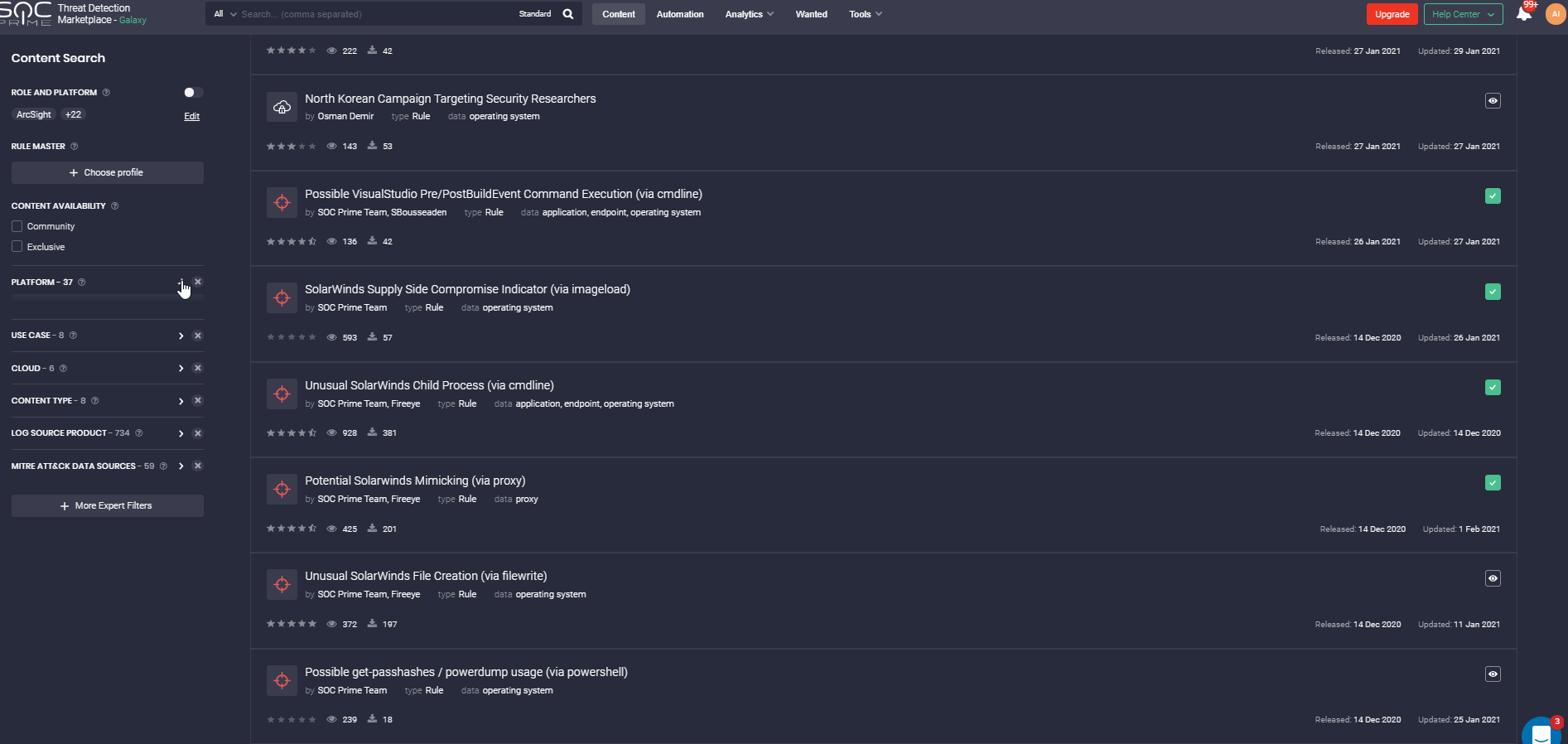Toggle the Role and Platform switch

[x=193, y=92]
